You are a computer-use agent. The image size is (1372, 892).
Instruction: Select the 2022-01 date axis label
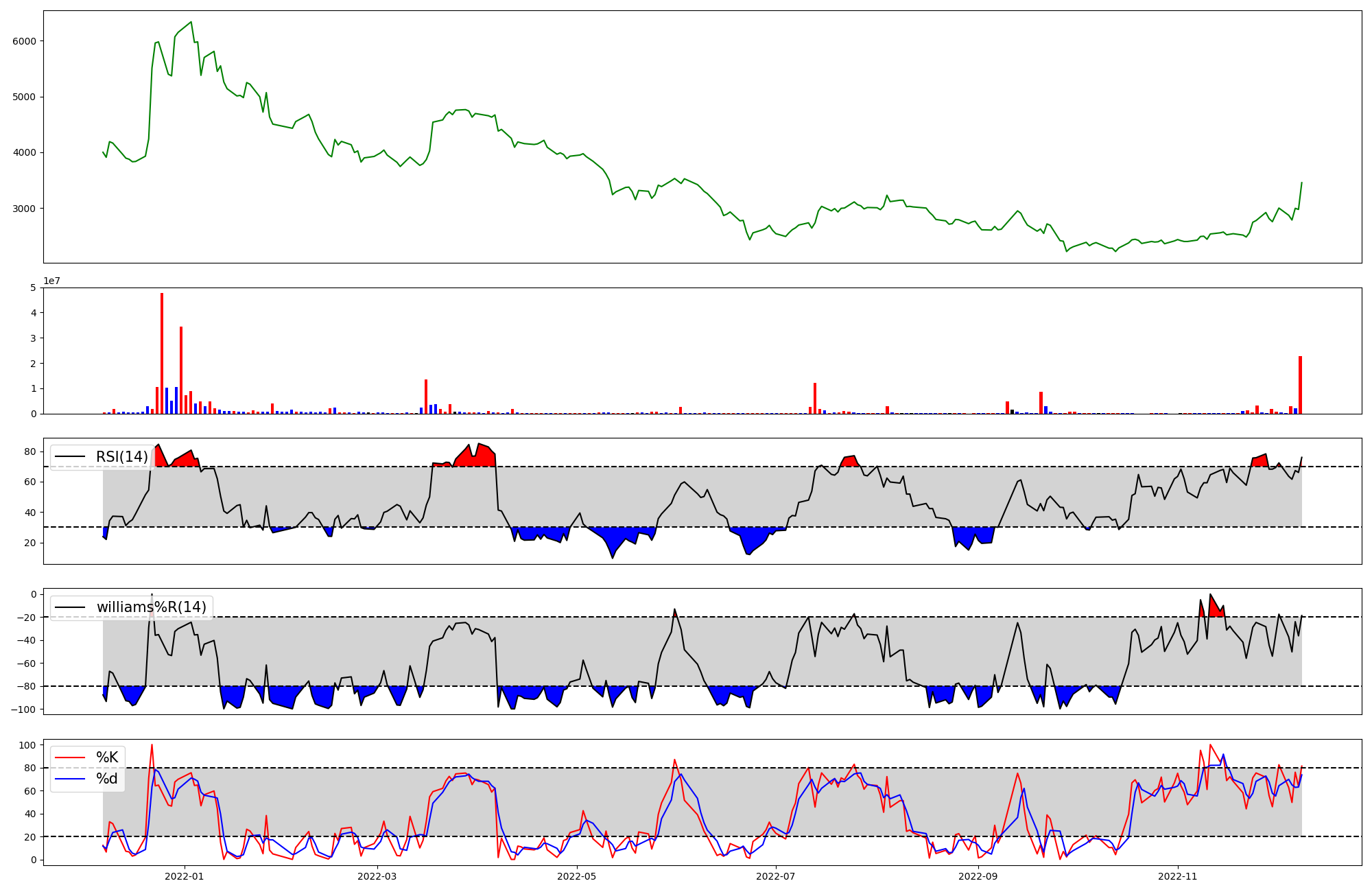[185, 876]
